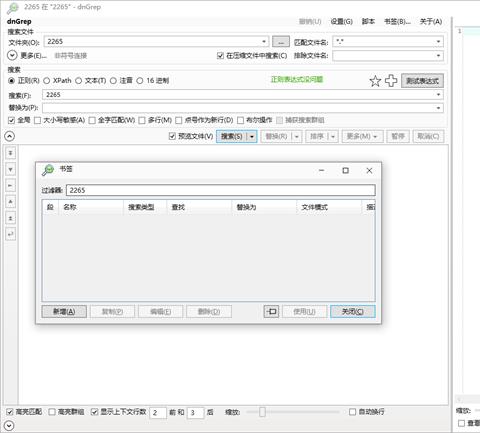Click the 替换为(P) replace text field
480x433 pixels.
click(x=243, y=108)
